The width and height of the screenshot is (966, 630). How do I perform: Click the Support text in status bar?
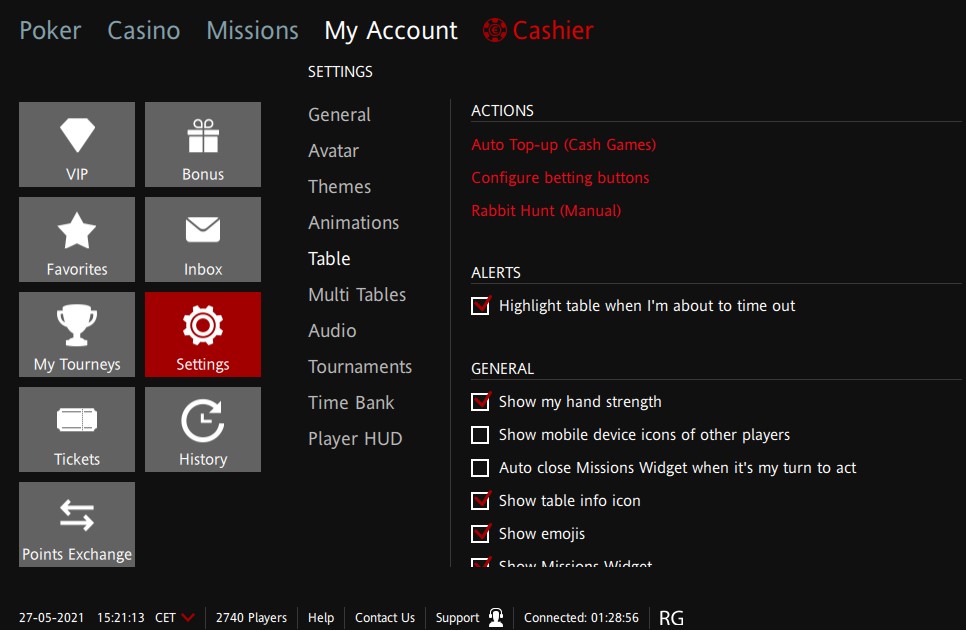pyautogui.click(x=457, y=618)
